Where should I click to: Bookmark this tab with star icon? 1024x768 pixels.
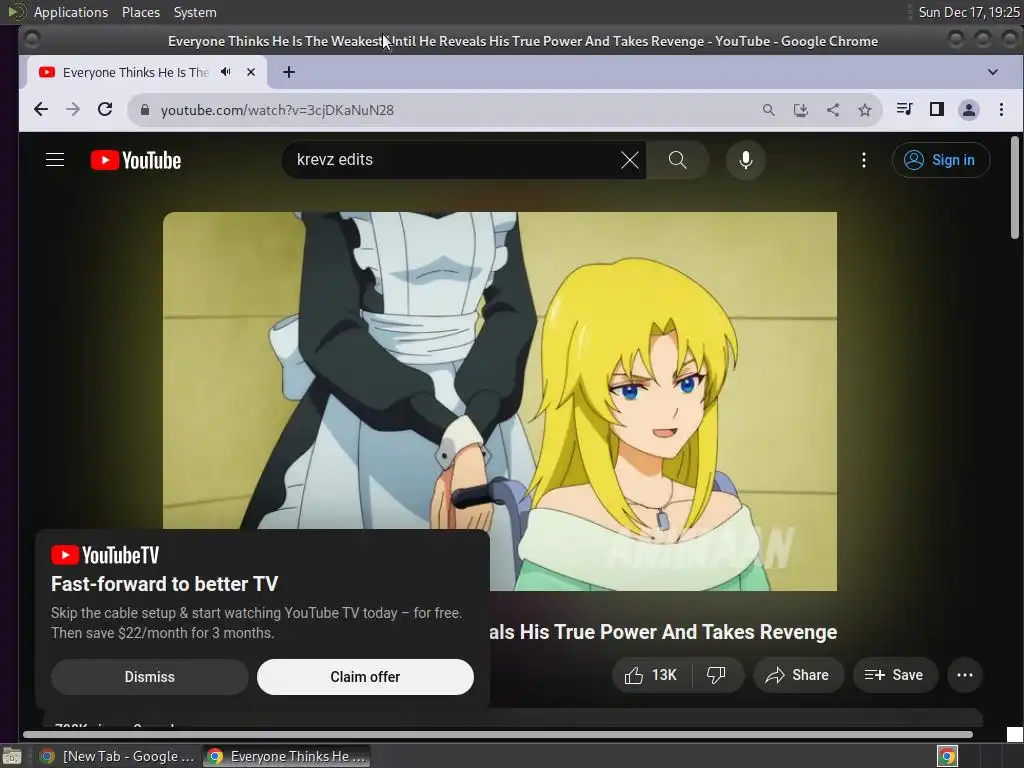tap(865, 110)
